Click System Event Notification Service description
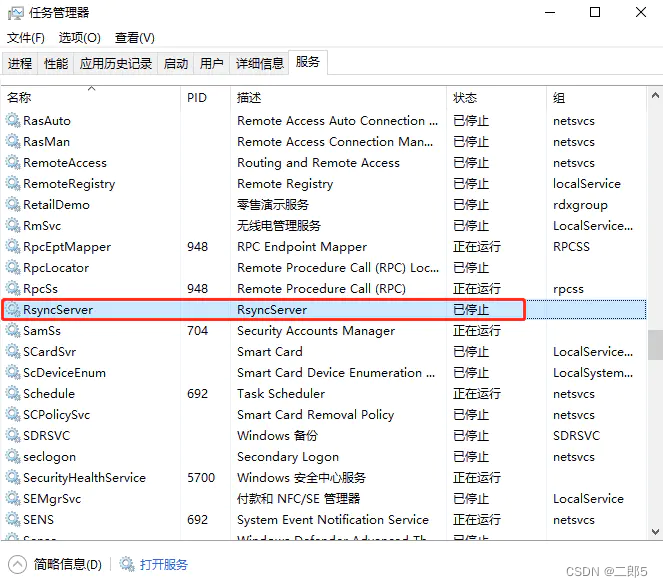Screen dimensions: 663x587 pyautogui.click(x=333, y=519)
